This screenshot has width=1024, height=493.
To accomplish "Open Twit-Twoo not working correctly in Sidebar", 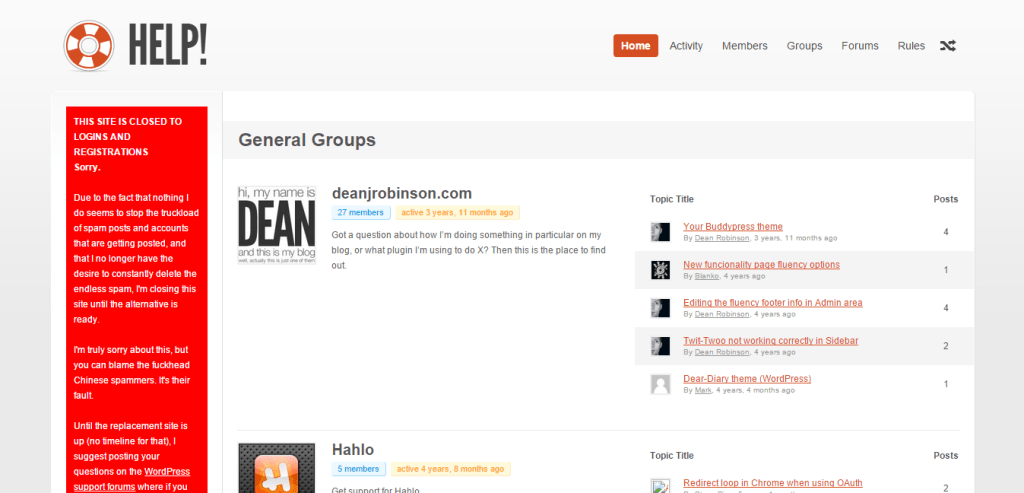I will point(771,340).
